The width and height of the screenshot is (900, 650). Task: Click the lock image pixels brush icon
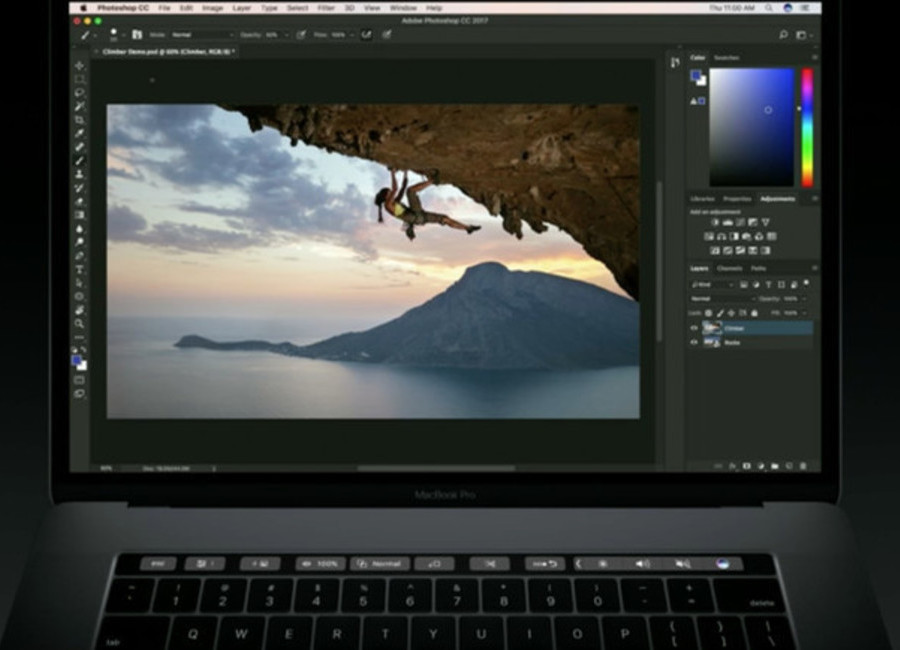tap(720, 313)
